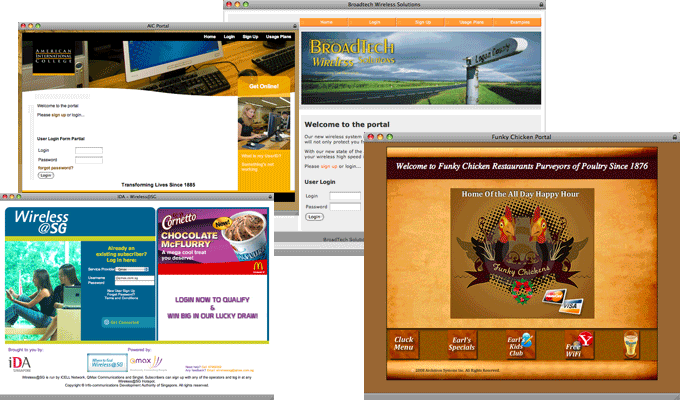Open Earl's Kids Club tile
The height and width of the screenshot is (400, 680).
click(x=520, y=345)
